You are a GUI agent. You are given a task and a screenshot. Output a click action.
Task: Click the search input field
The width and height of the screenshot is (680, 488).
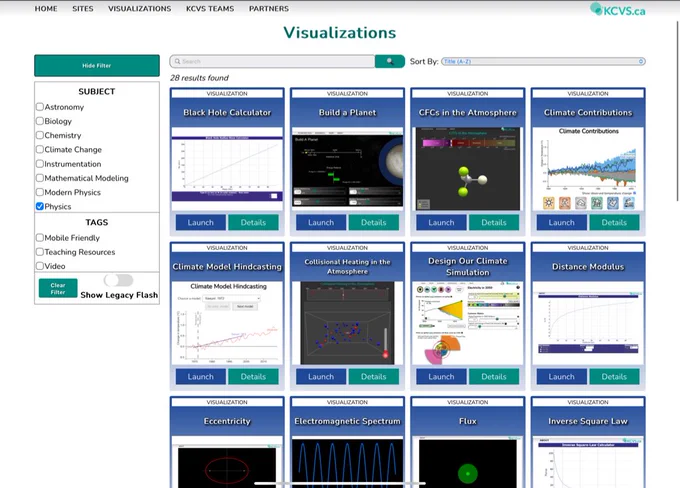tap(272, 61)
